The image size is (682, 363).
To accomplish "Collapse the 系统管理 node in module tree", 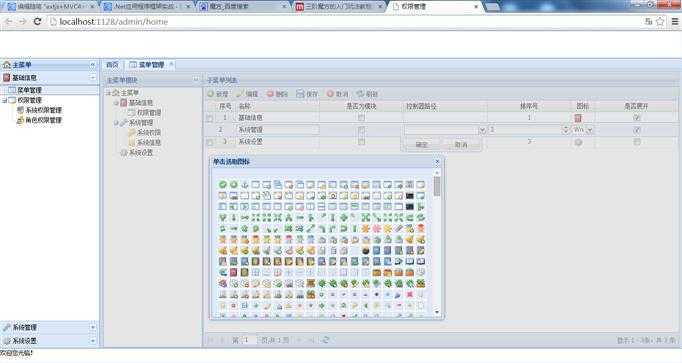I will point(116,123).
